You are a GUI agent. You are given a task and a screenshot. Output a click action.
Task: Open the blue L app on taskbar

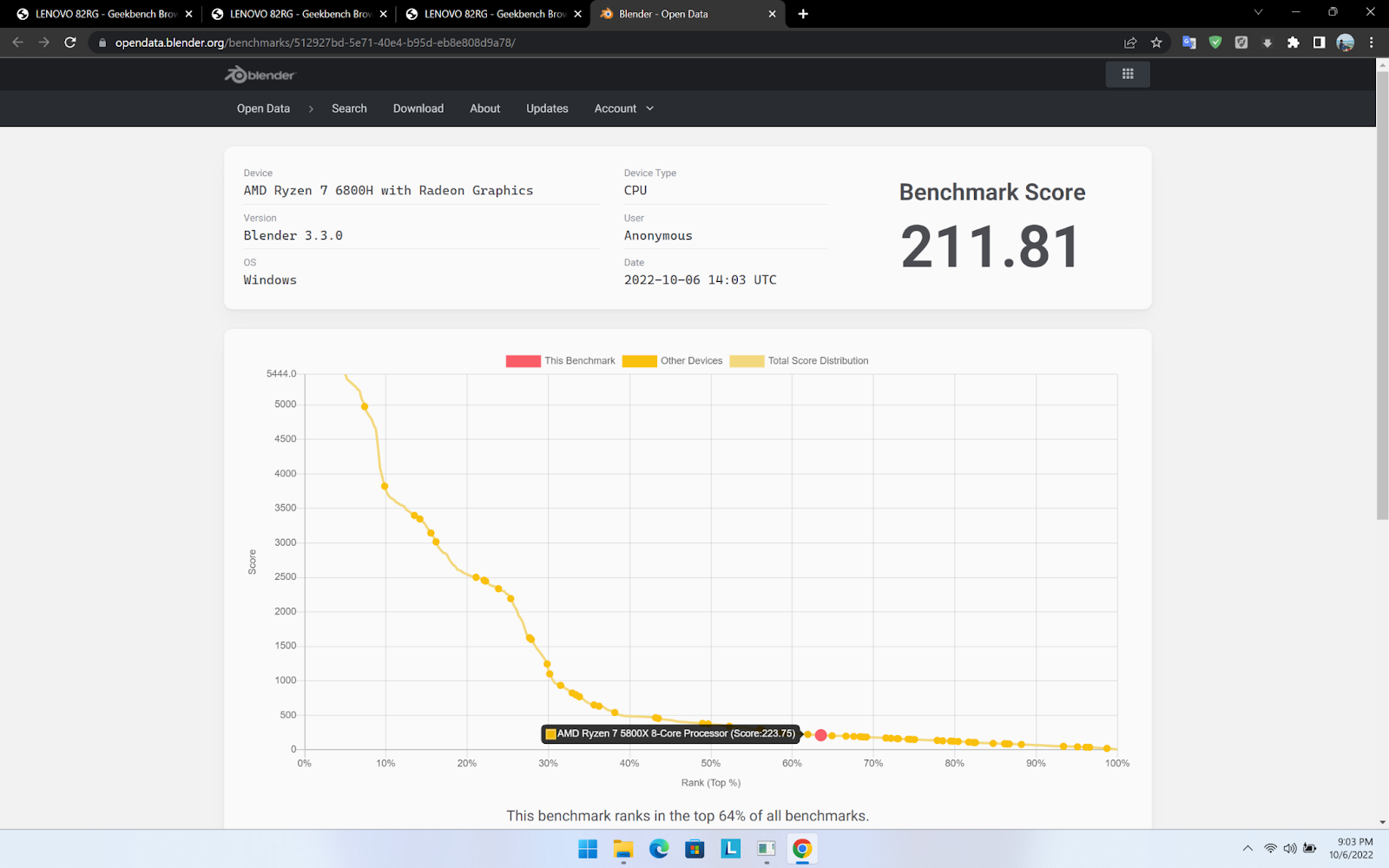[x=730, y=849]
